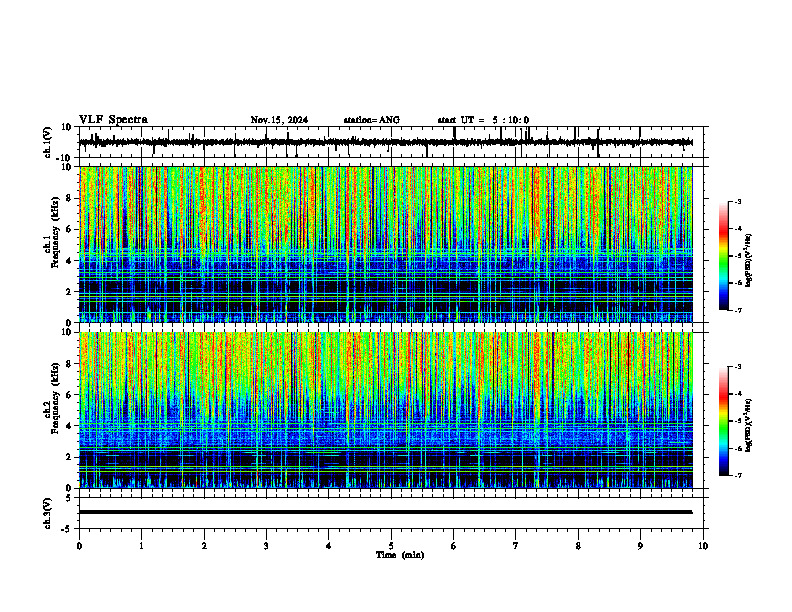Click the ch.3(V) flat trace panel
Screen dimensions: 792x612
[393, 513]
